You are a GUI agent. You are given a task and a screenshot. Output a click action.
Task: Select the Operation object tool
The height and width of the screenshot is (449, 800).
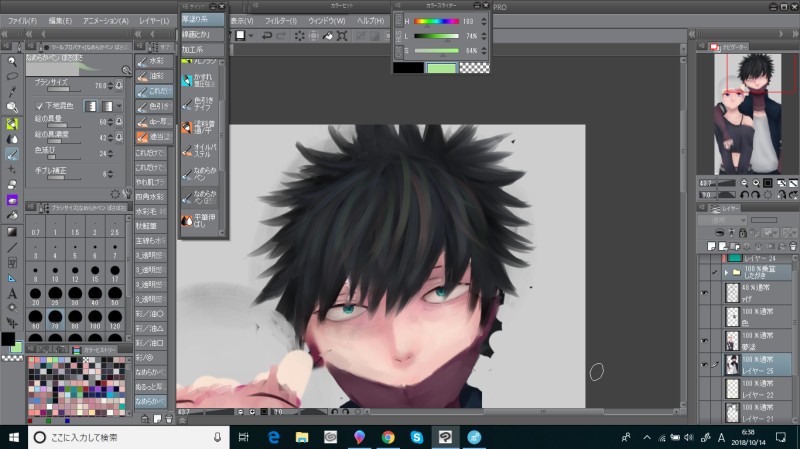[12, 107]
